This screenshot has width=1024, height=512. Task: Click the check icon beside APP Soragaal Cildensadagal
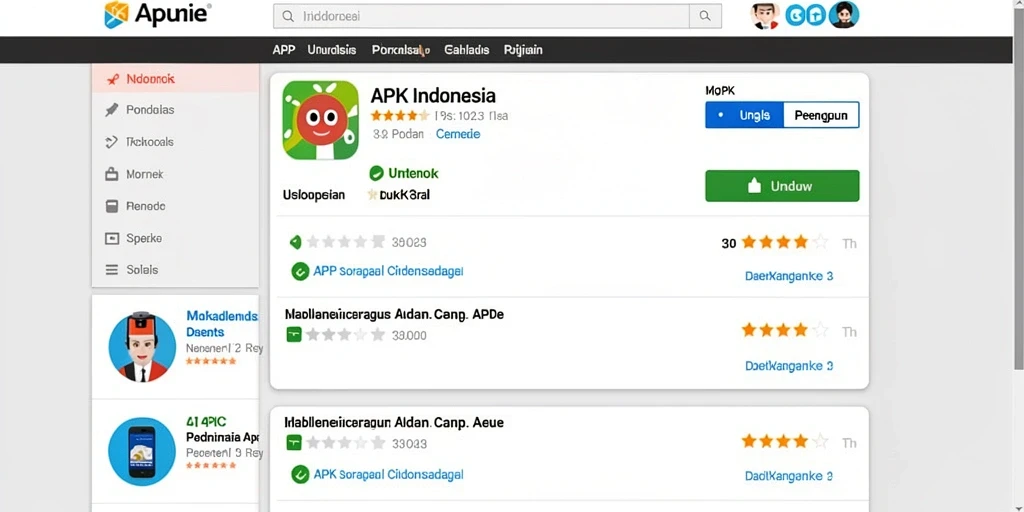[x=300, y=272]
